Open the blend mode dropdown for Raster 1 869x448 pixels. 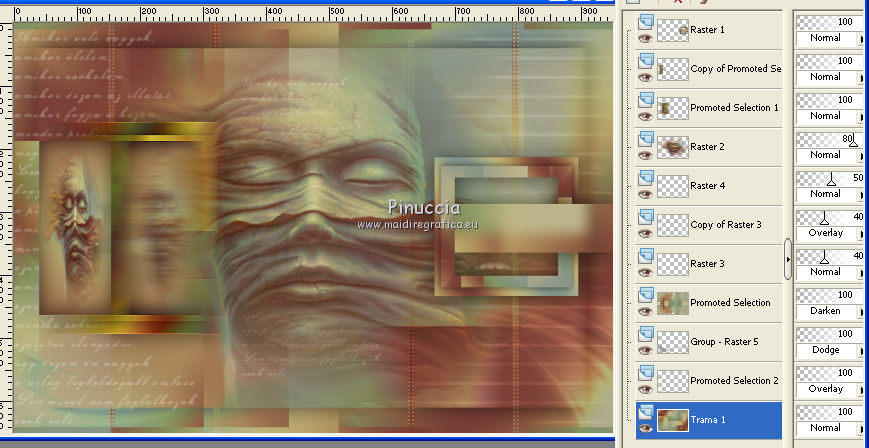coord(830,38)
